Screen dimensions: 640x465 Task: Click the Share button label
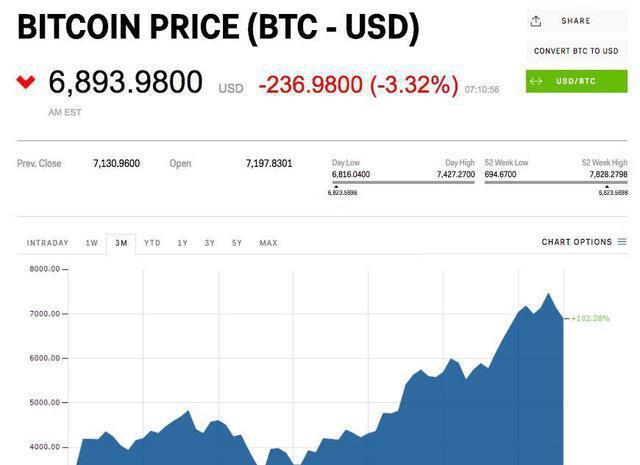[576, 21]
